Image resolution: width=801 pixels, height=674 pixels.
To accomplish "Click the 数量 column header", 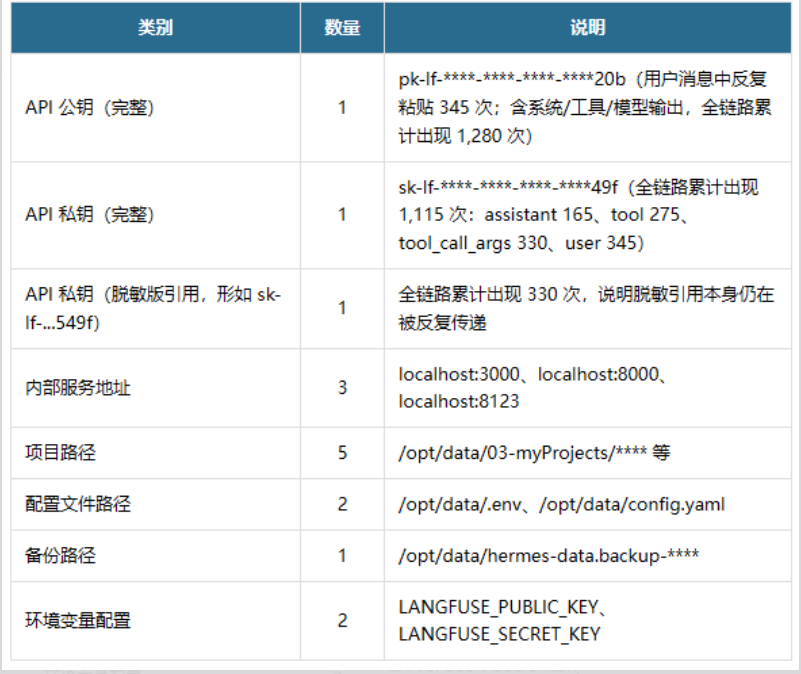I will coord(342,28).
